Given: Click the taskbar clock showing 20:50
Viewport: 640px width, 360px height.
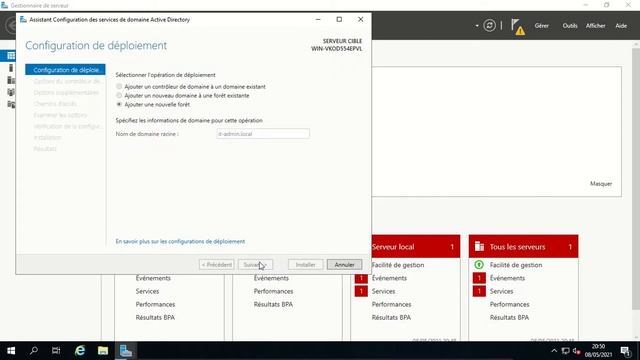Looking at the screenshot, I should point(598,351).
